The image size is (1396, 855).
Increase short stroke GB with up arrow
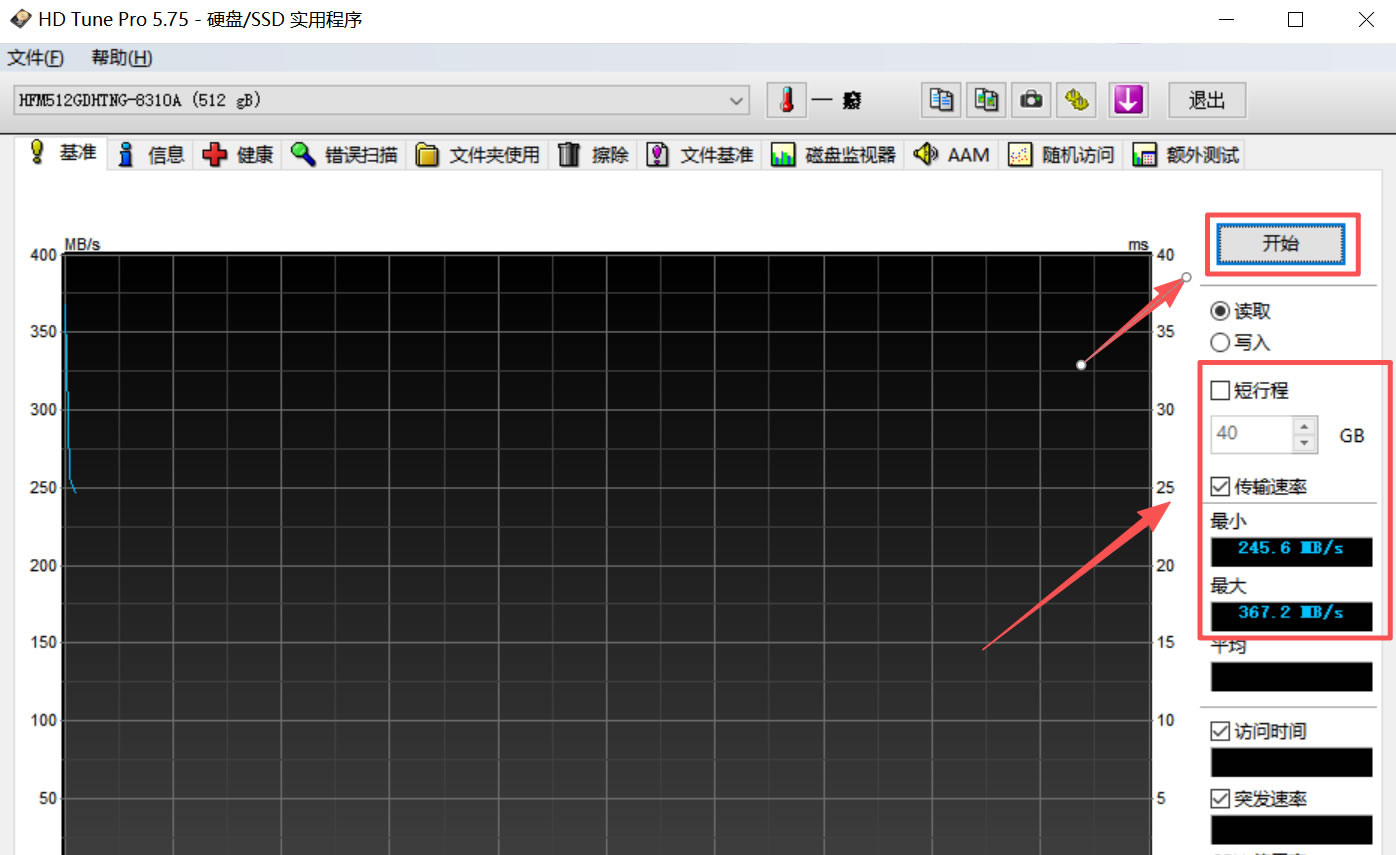click(x=1304, y=426)
